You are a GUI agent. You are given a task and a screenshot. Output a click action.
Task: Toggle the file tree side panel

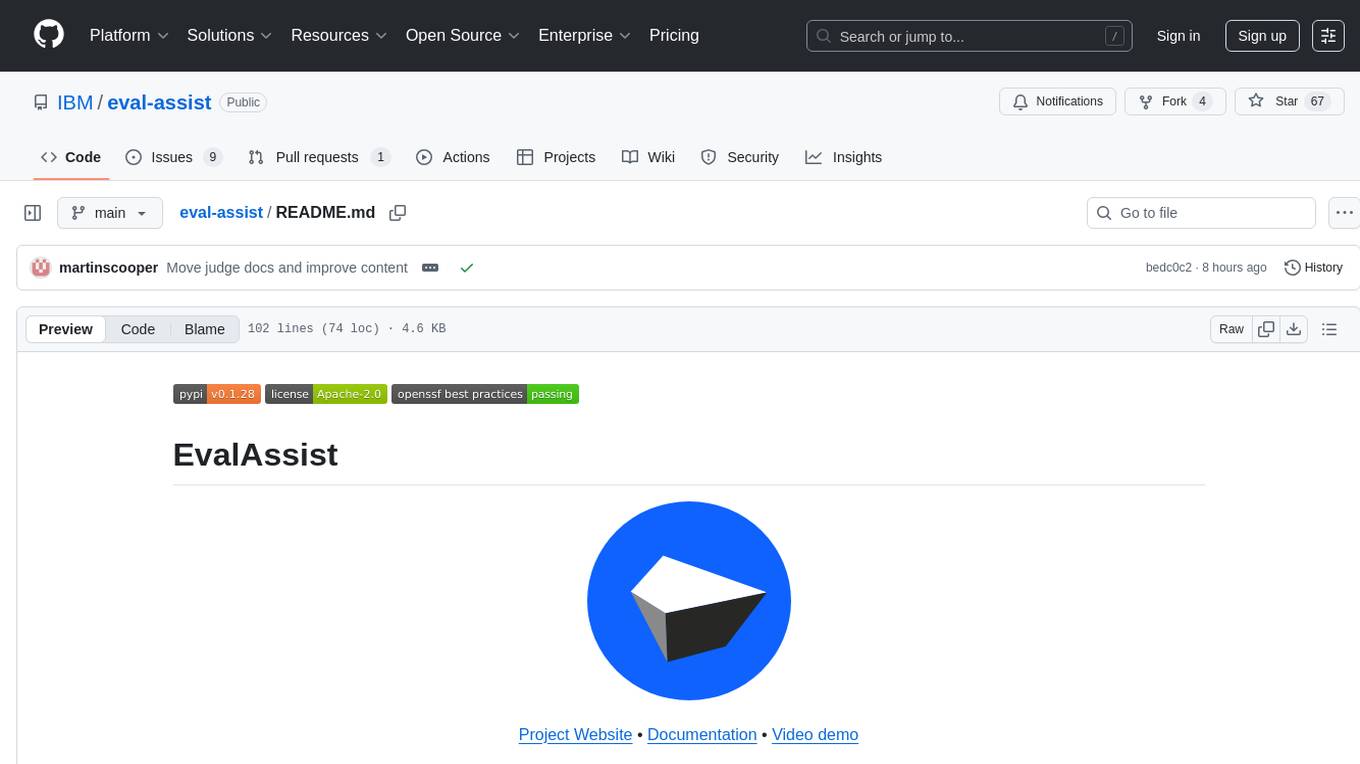[x=33, y=213]
